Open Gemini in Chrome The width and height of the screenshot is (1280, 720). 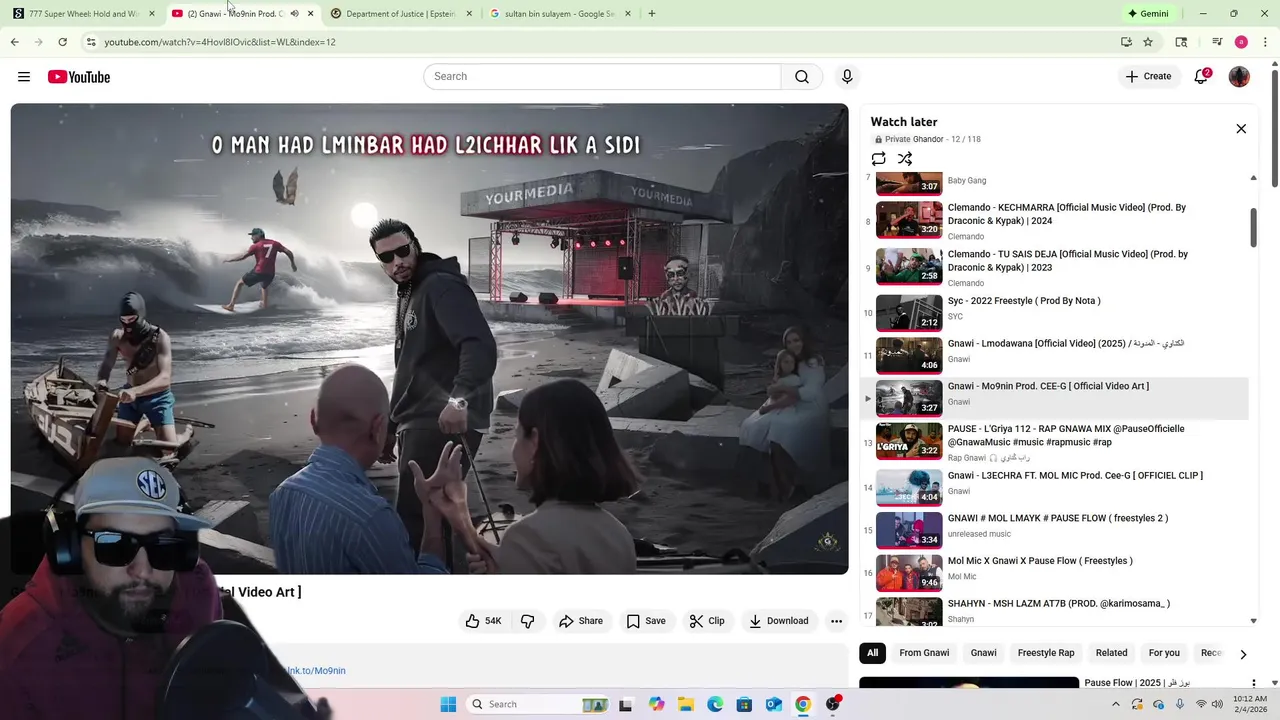coord(1148,14)
